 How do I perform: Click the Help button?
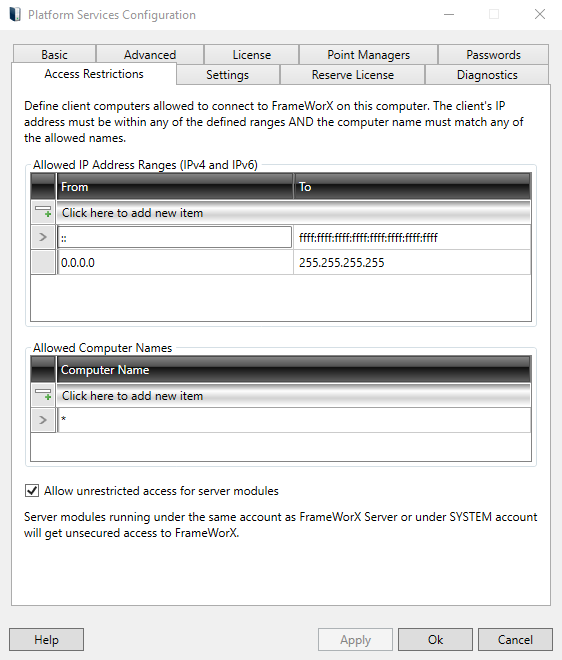46,639
